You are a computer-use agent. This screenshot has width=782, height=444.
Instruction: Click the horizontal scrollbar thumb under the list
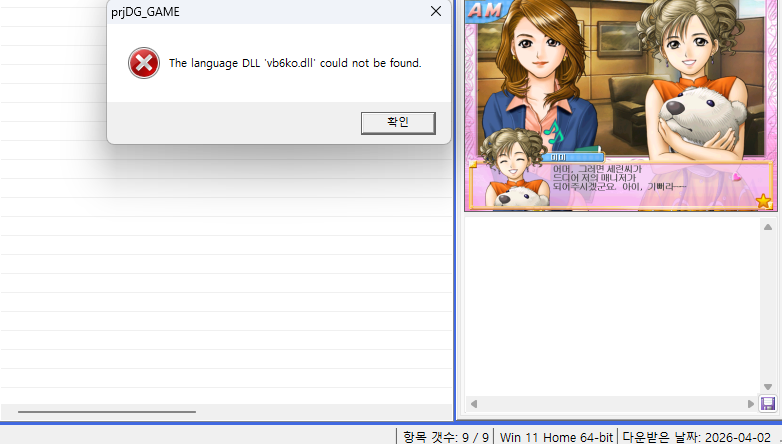pos(107,412)
